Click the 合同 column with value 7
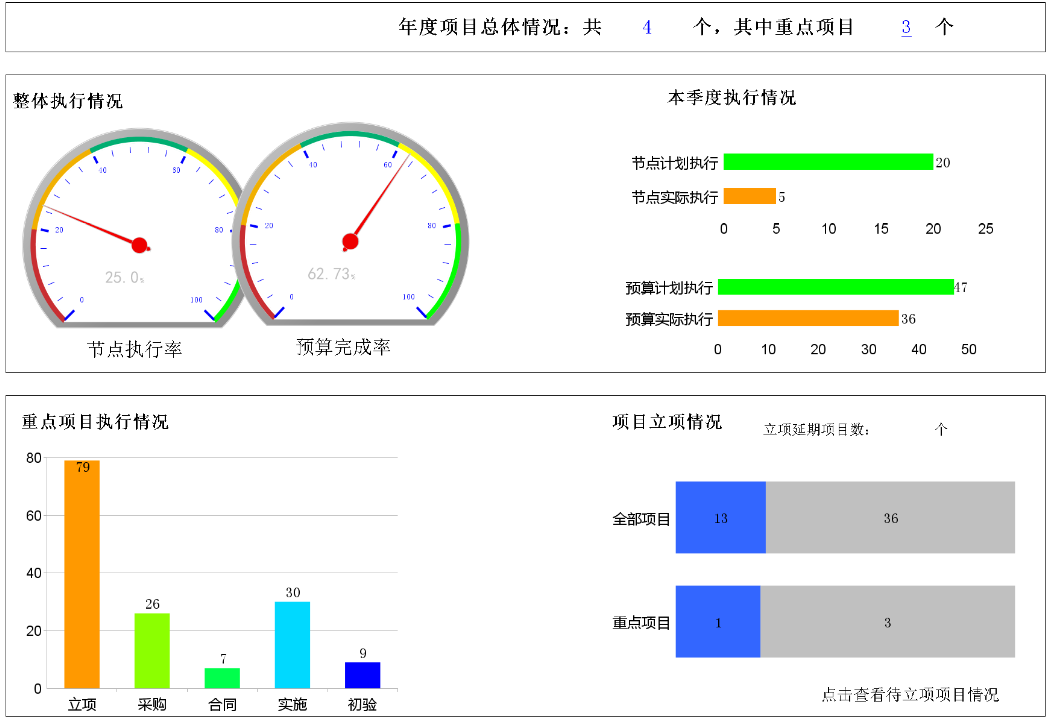Image resolution: width=1062 pixels, height=723 pixels. click(x=222, y=678)
